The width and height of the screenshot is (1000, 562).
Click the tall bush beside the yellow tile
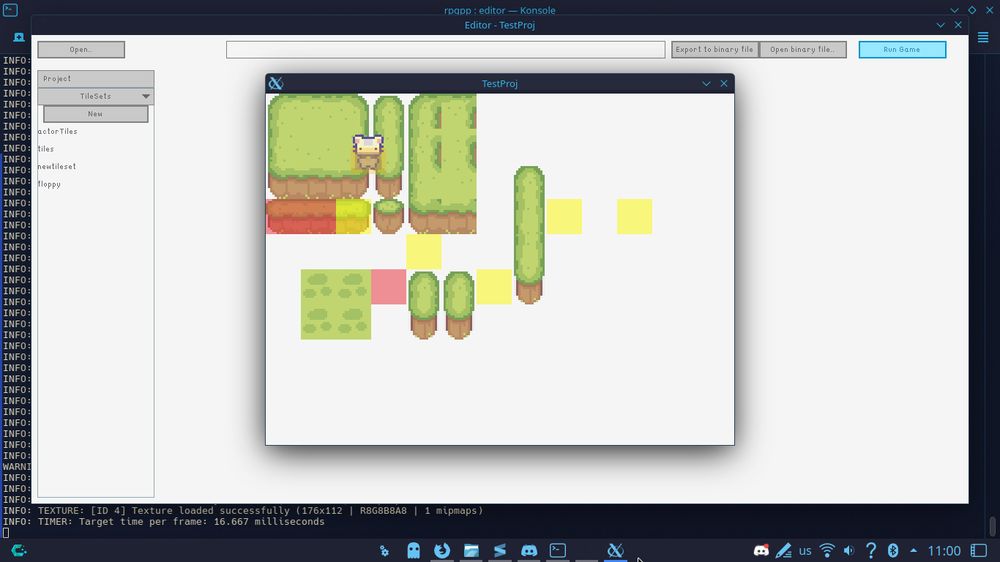pos(529,234)
